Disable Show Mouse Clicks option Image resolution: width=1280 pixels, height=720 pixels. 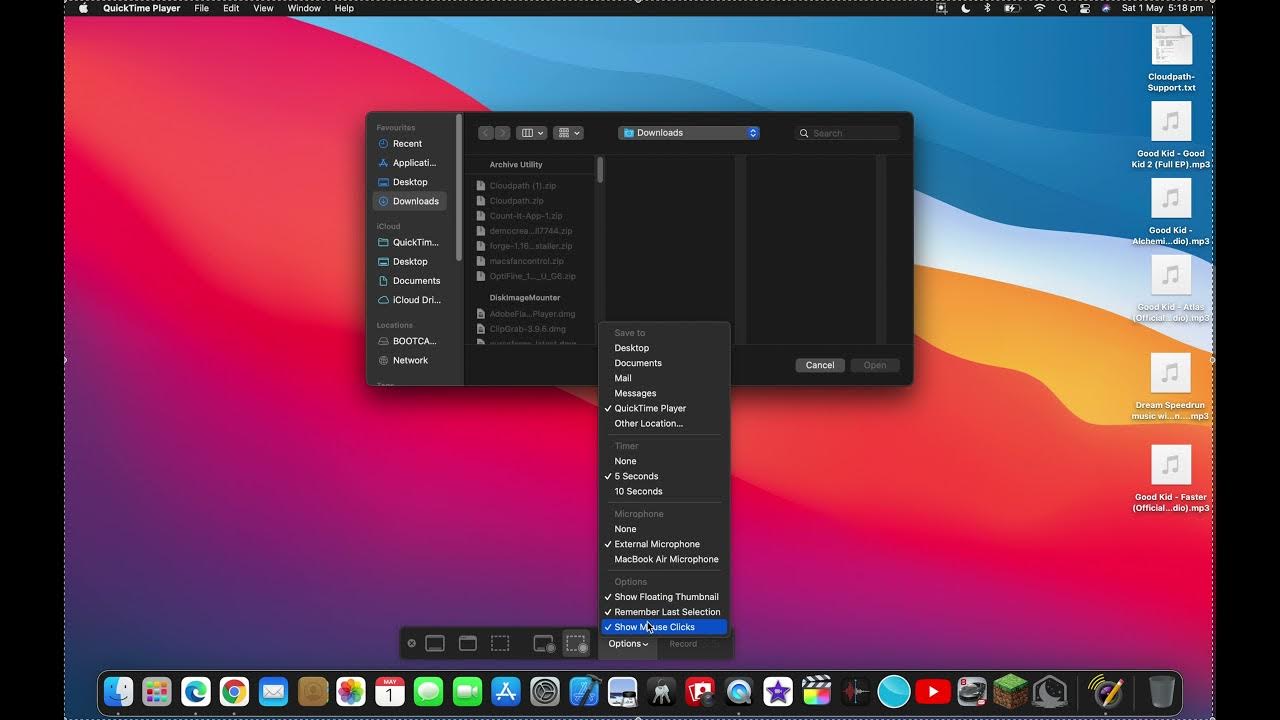[665, 627]
